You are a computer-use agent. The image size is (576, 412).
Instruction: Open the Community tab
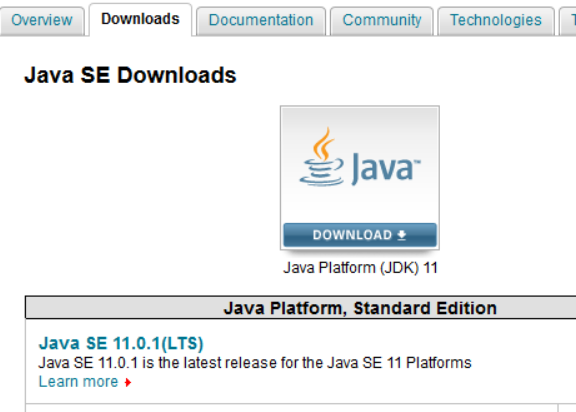[x=382, y=20]
